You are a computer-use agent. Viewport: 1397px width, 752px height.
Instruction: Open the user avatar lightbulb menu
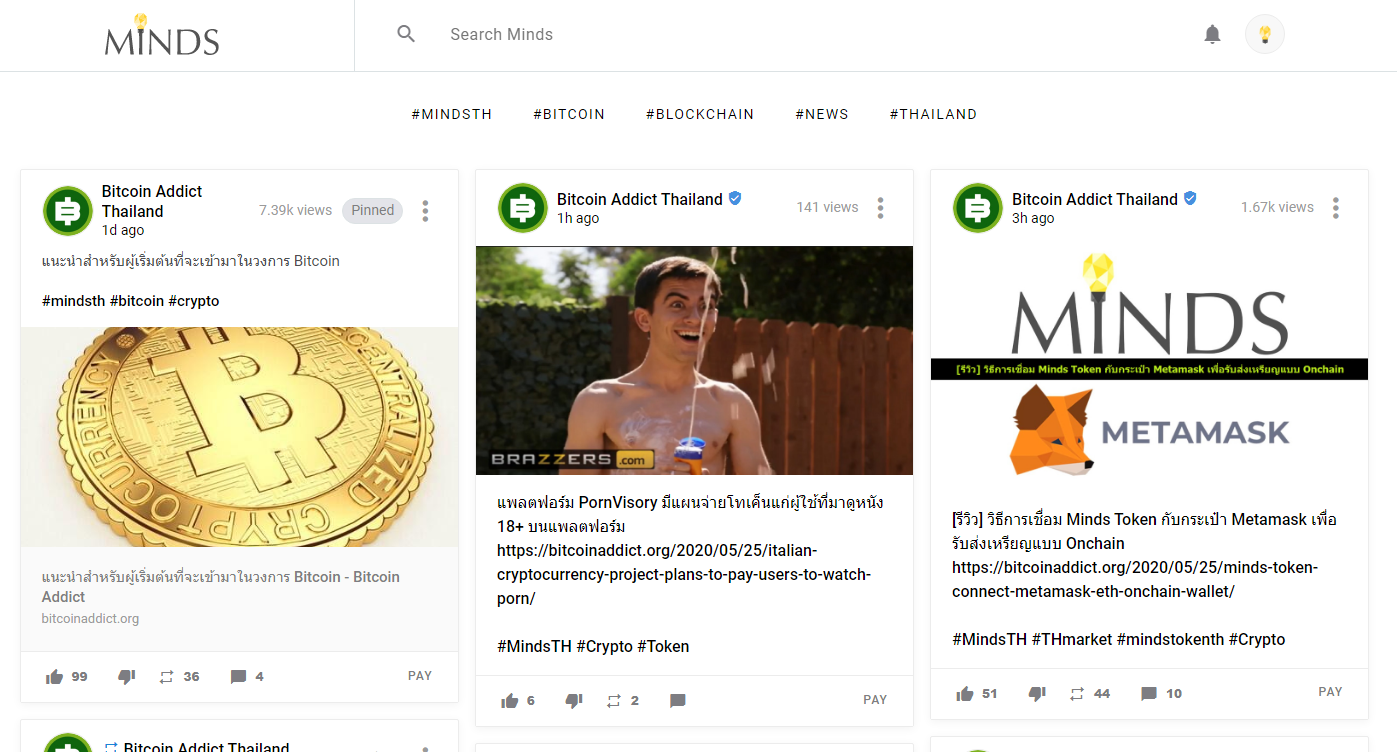[x=1265, y=34]
